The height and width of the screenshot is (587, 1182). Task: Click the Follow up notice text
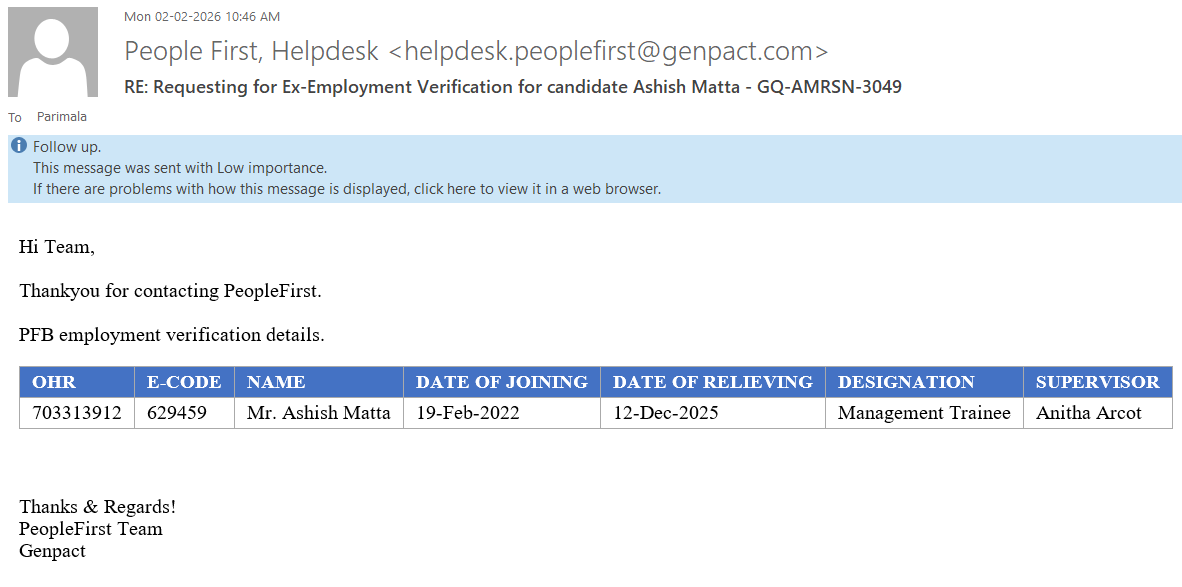tap(67, 147)
